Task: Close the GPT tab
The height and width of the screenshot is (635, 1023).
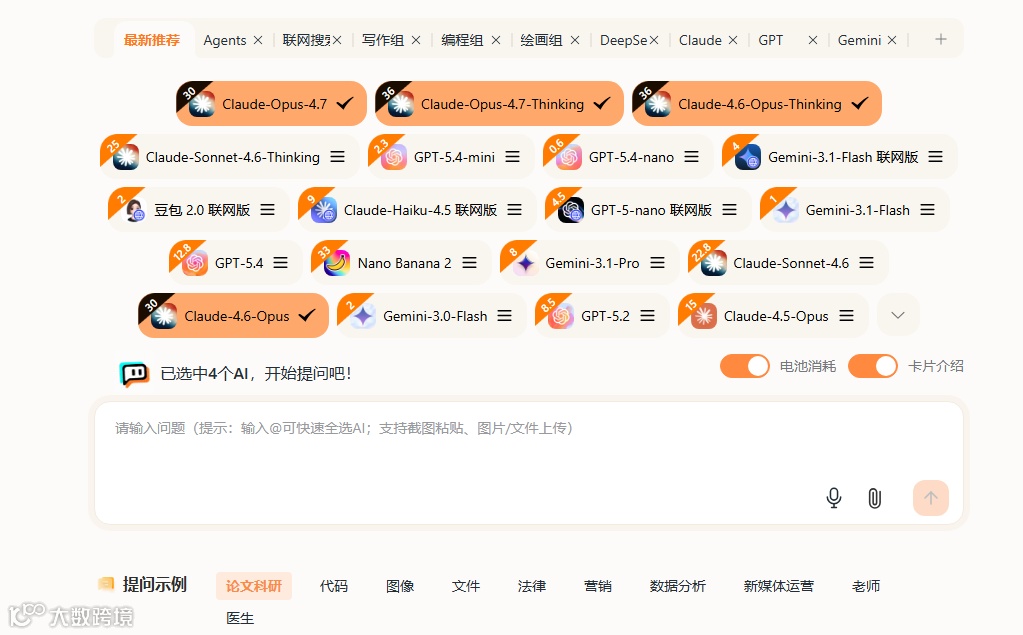Action: coord(813,40)
